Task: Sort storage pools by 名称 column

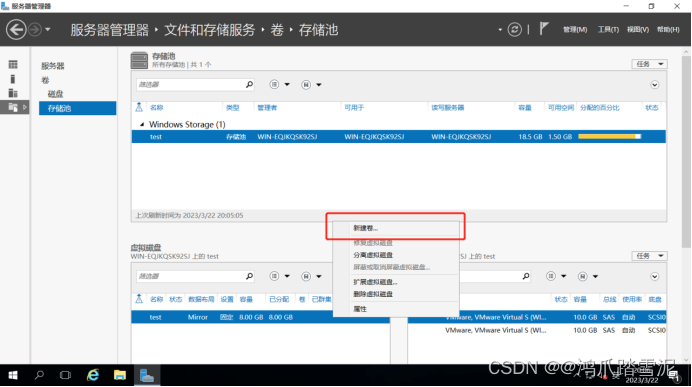Action: [x=157, y=108]
